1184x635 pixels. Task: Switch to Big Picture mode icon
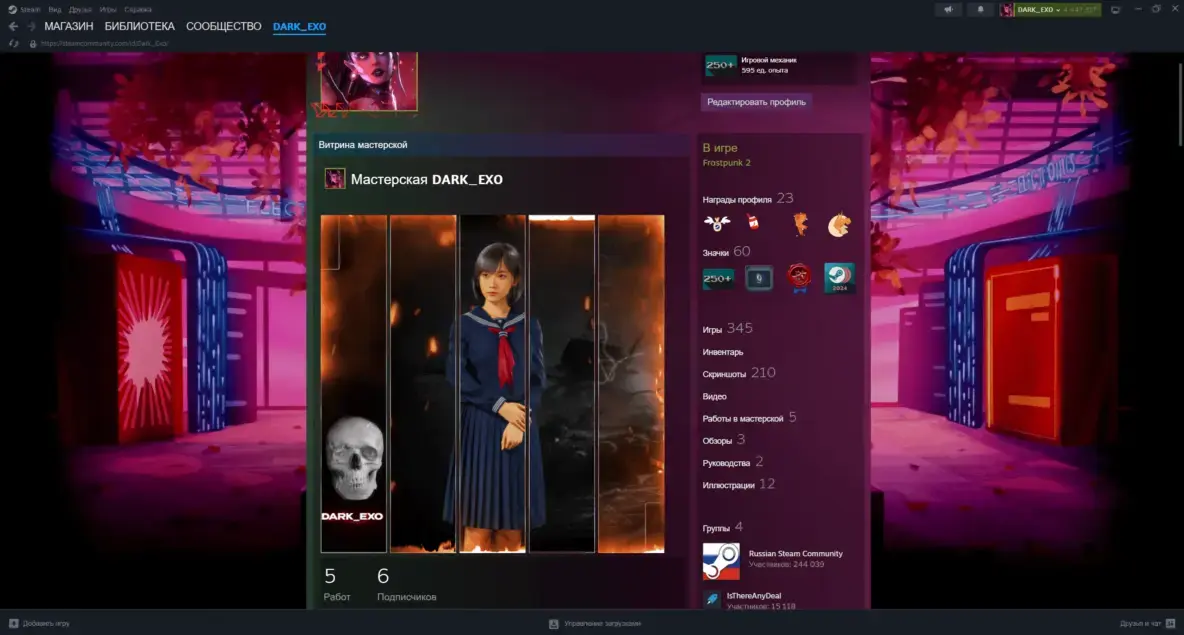tap(1114, 9)
